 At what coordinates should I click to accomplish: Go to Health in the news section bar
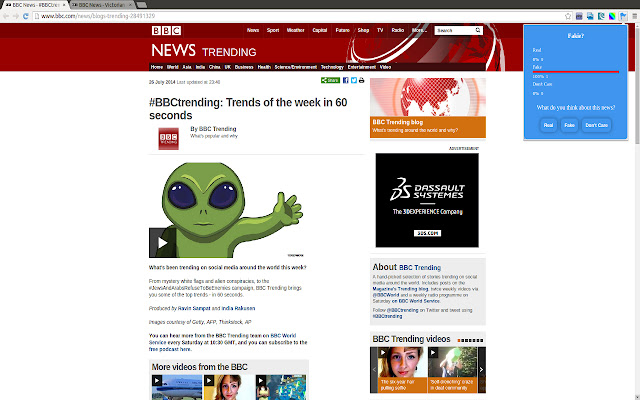tap(264, 67)
